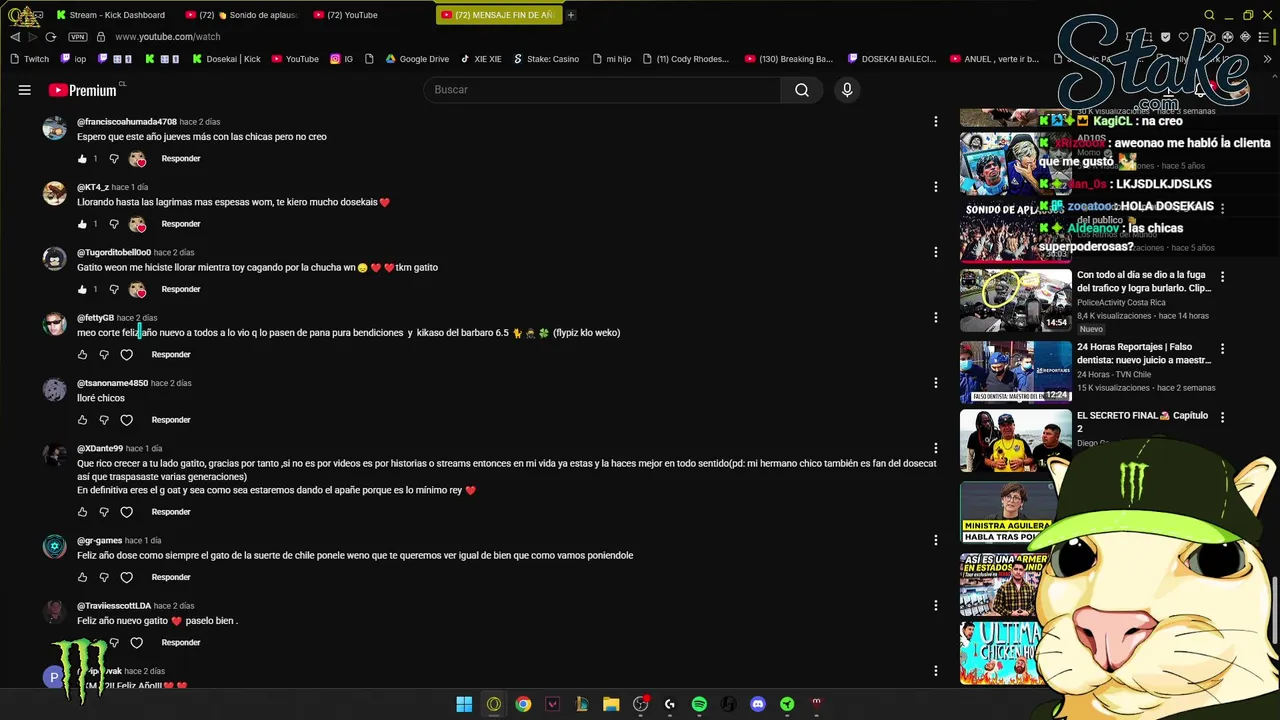Open the YouTube hamburger guide menu
This screenshot has width=1280, height=720.
tap(24, 90)
